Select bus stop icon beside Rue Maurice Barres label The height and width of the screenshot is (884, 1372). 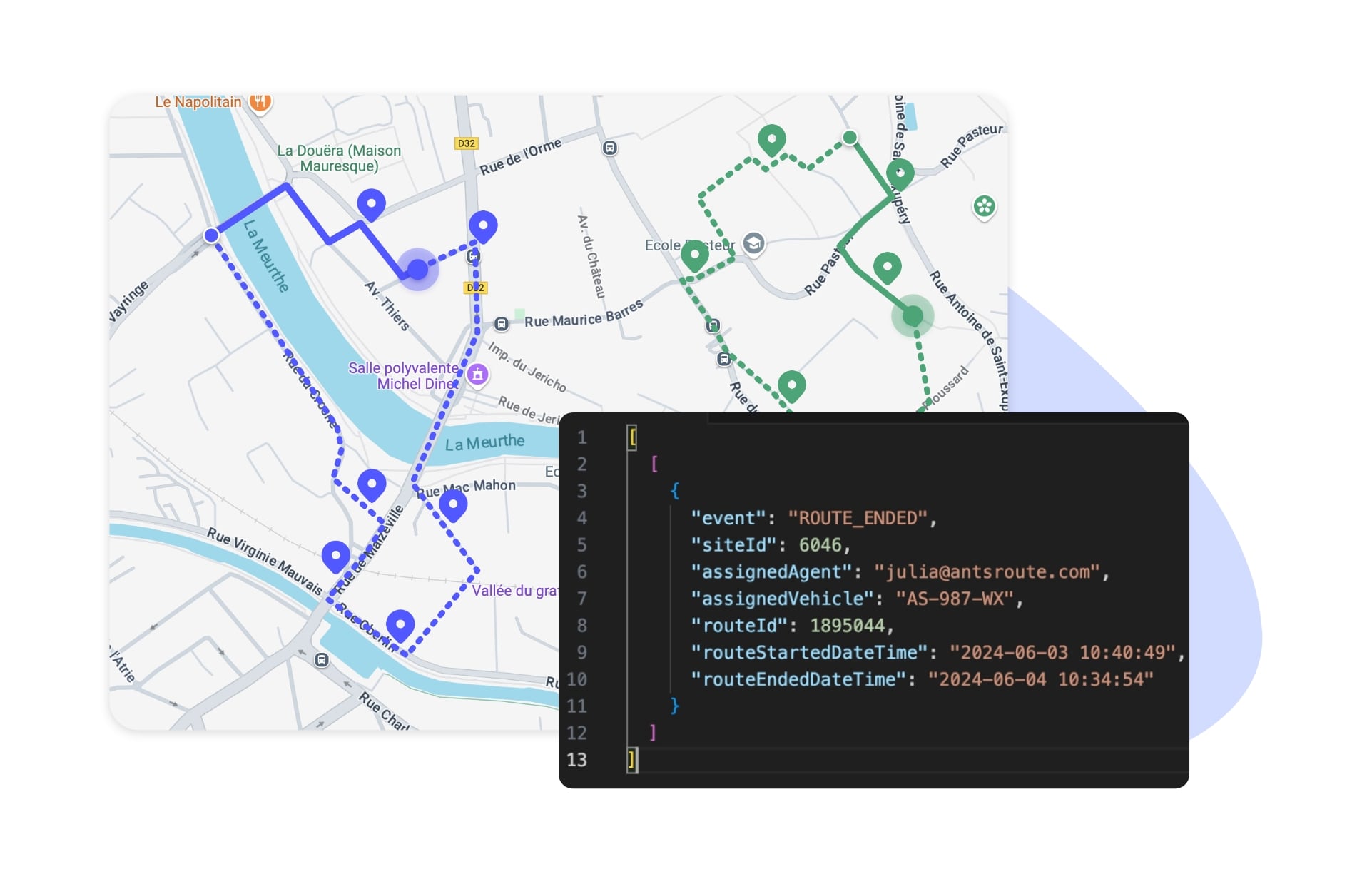[502, 325]
